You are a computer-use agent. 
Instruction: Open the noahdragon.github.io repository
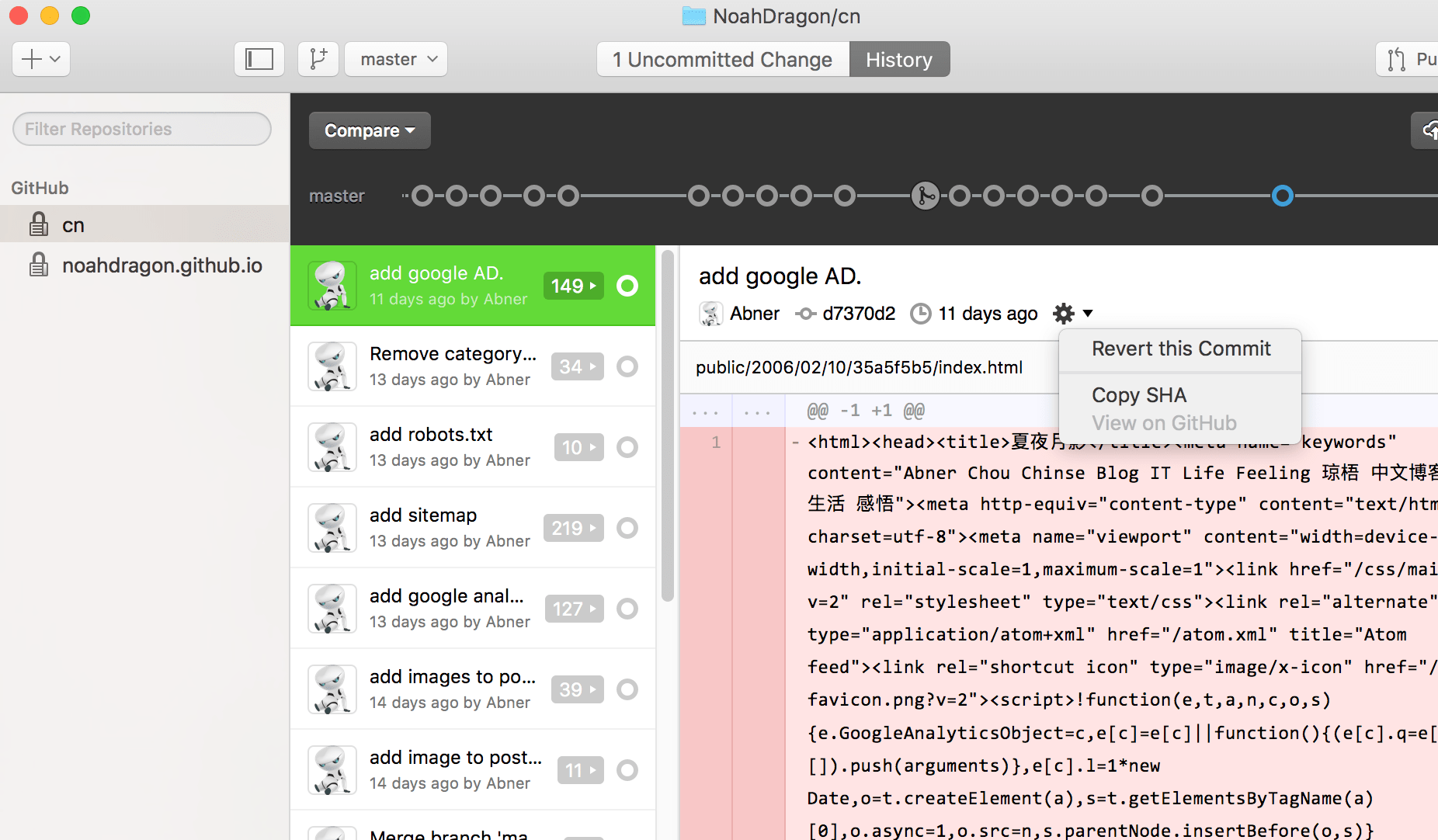(x=145, y=266)
